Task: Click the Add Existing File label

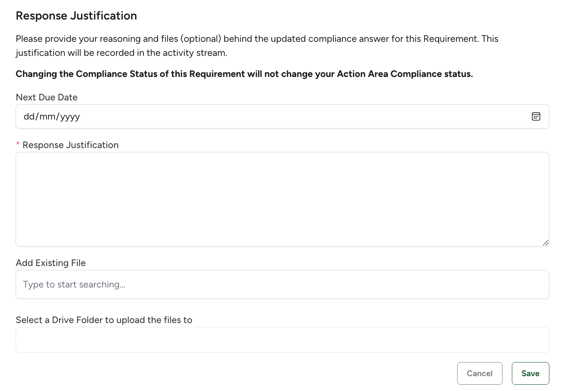Action: [50, 263]
